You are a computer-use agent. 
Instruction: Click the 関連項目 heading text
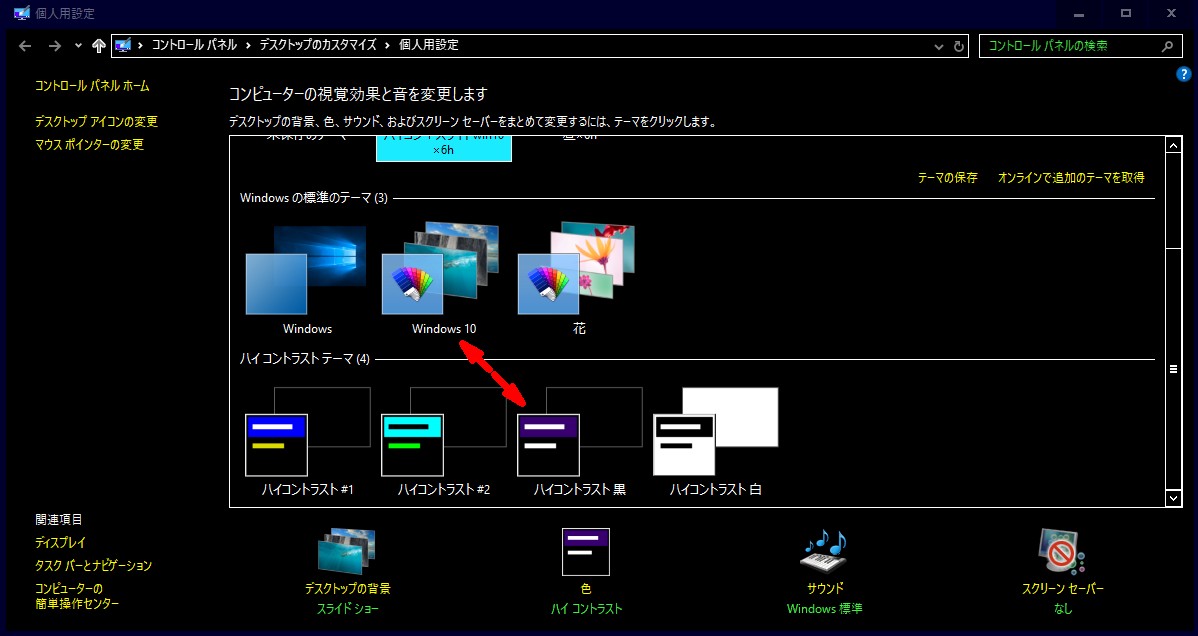coord(59,520)
